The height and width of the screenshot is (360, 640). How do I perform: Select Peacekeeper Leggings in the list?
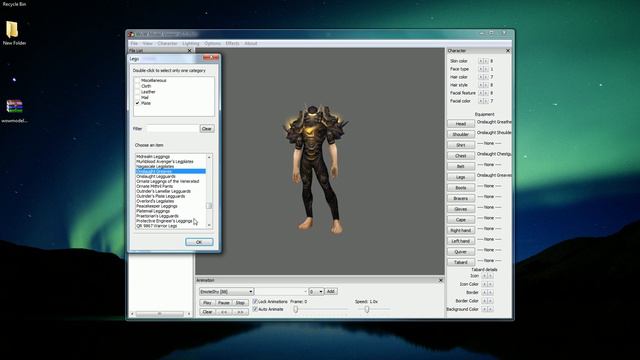[156, 206]
